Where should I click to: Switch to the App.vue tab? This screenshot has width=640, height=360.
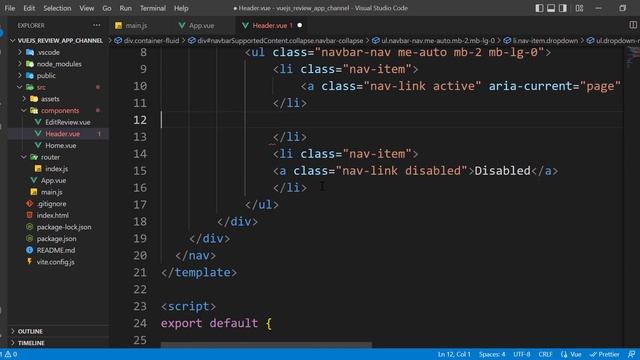pos(202,25)
